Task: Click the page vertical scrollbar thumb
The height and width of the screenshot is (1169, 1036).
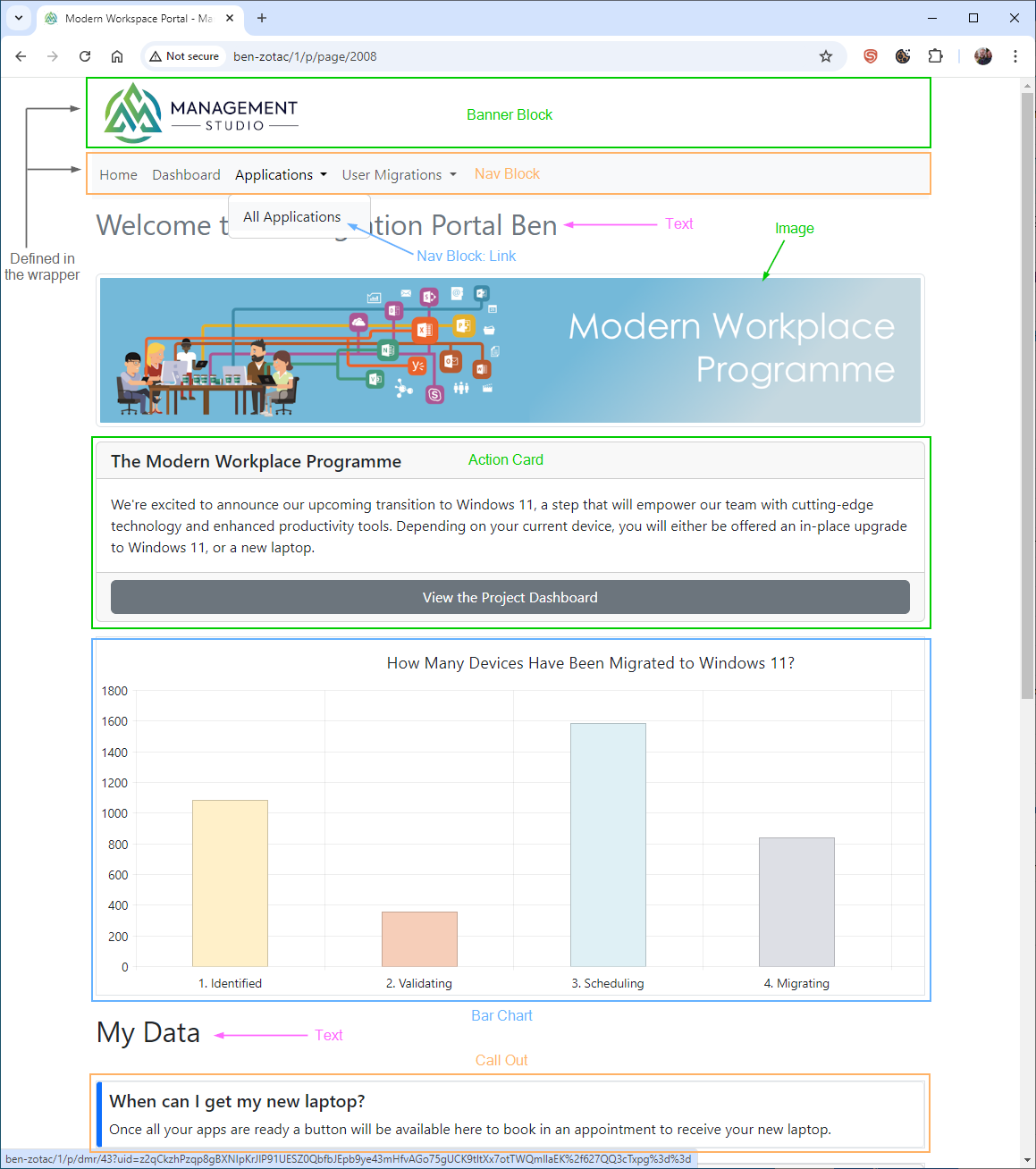Action: tap(1027, 394)
